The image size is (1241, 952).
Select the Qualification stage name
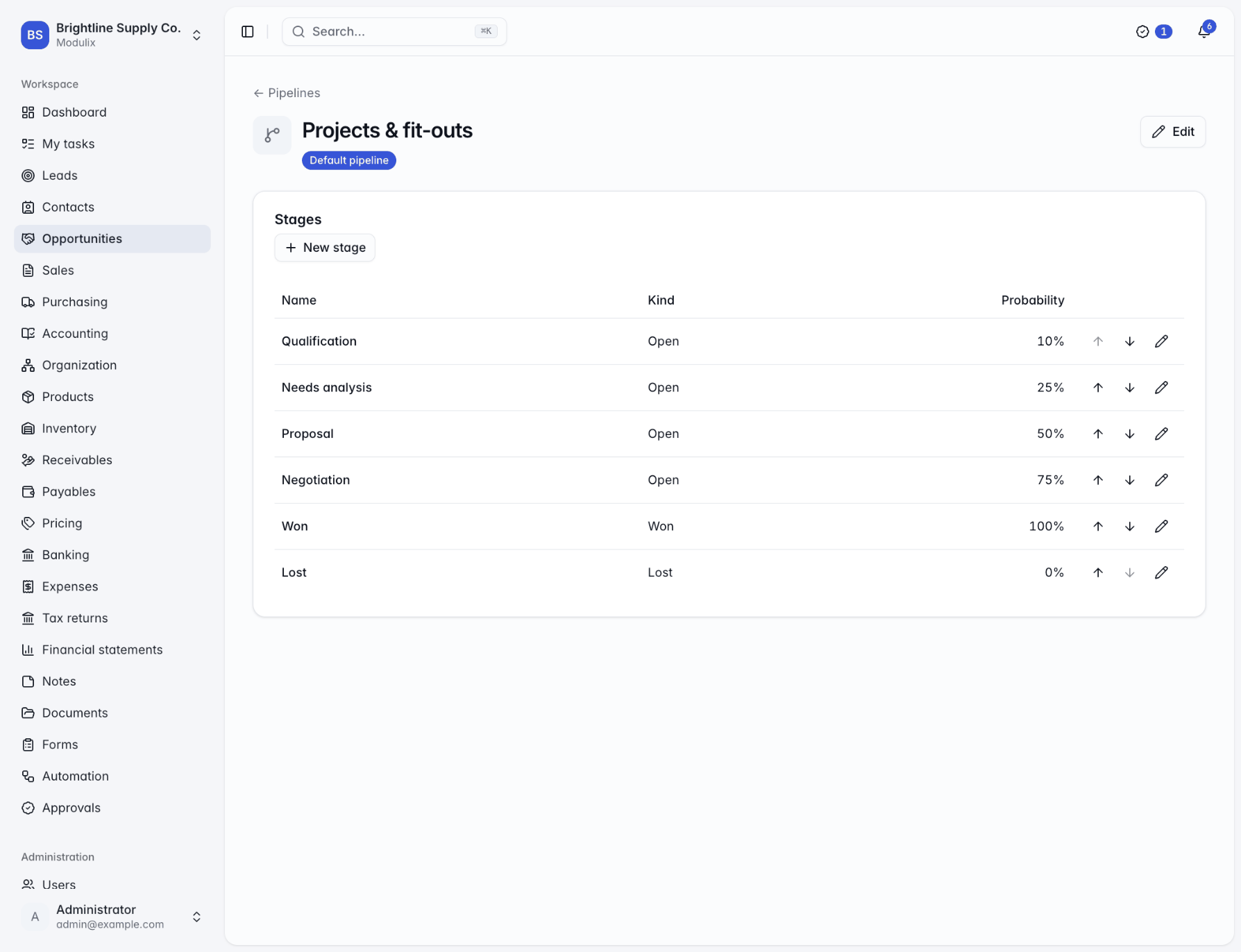click(319, 341)
